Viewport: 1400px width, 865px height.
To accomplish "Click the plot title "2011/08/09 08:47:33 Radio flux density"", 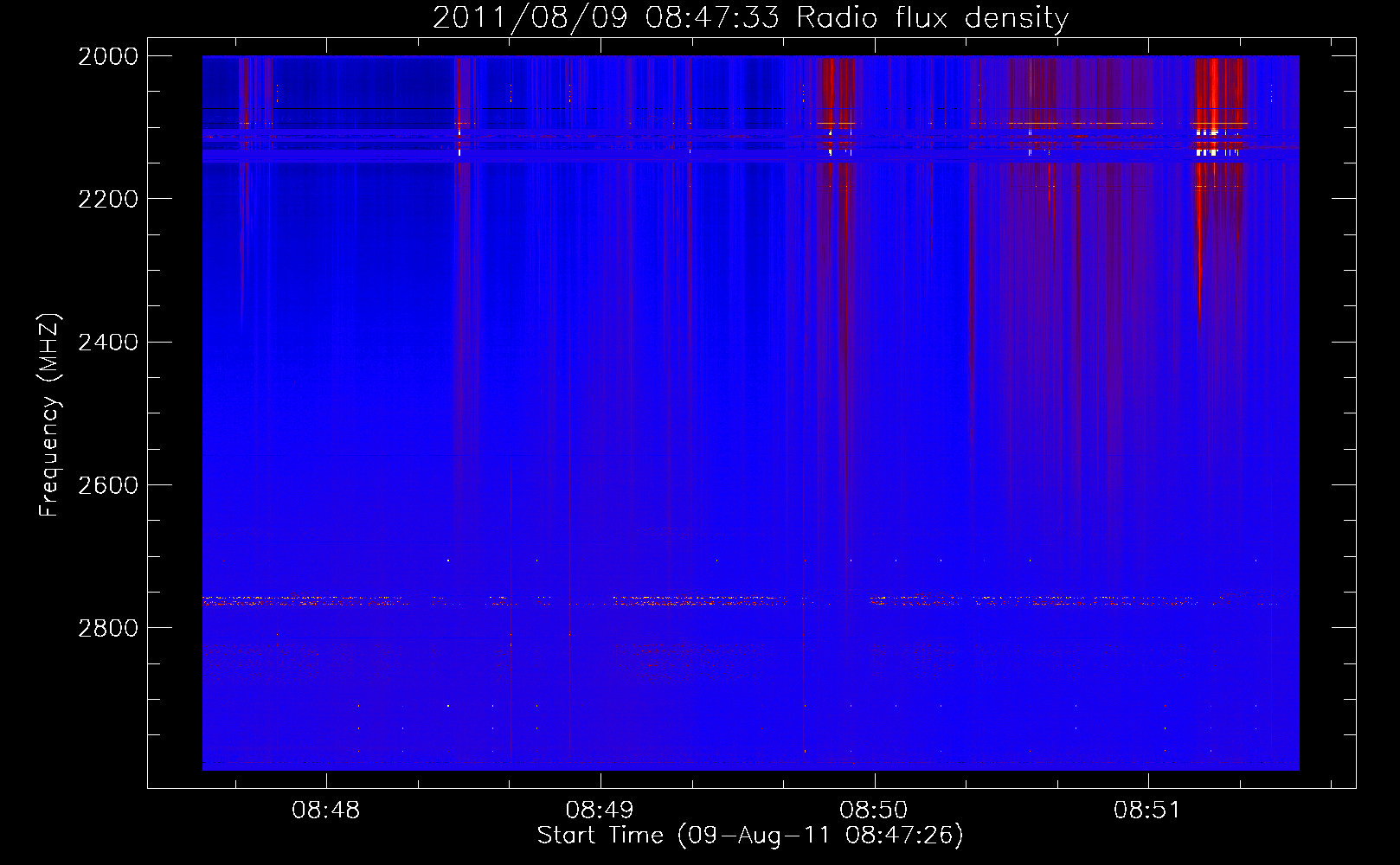I will point(750,18).
